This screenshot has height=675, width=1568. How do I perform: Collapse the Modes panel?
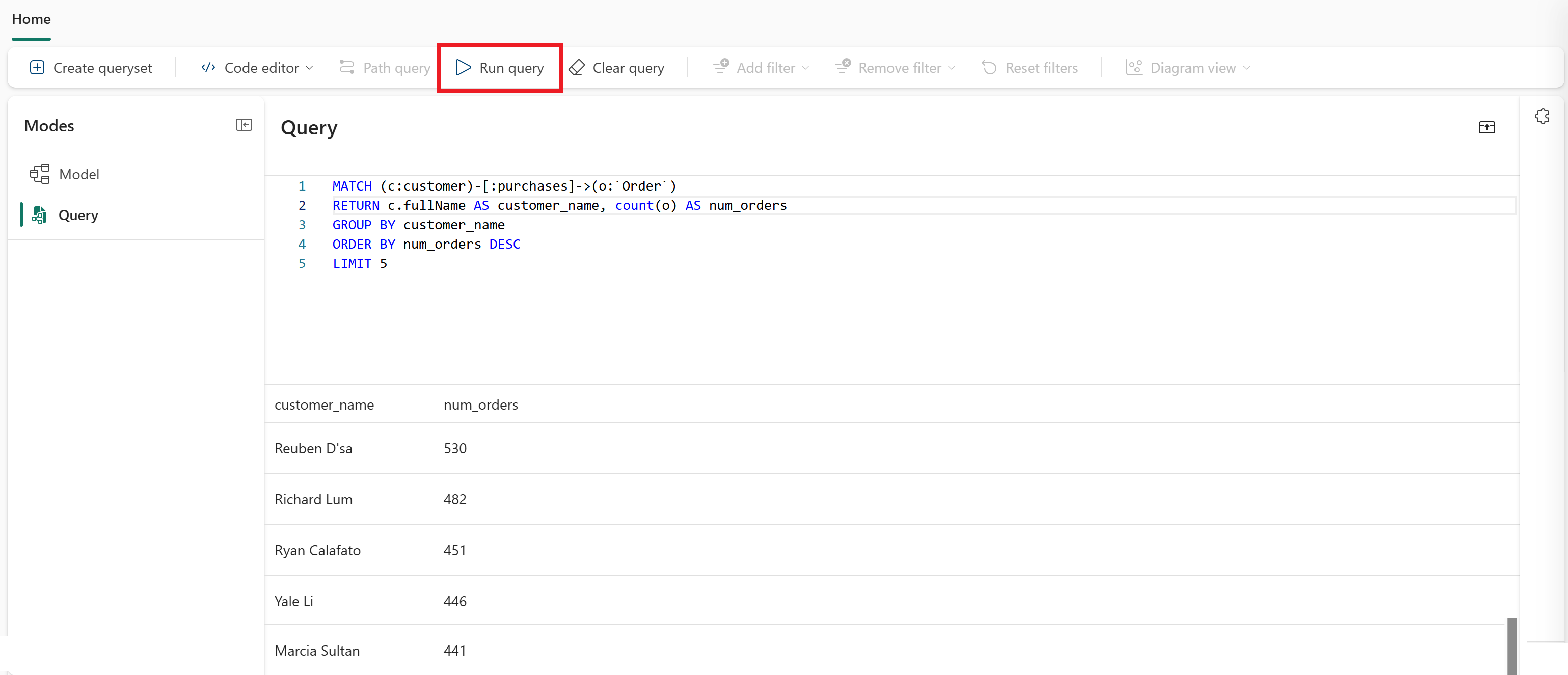click(244, 125)
